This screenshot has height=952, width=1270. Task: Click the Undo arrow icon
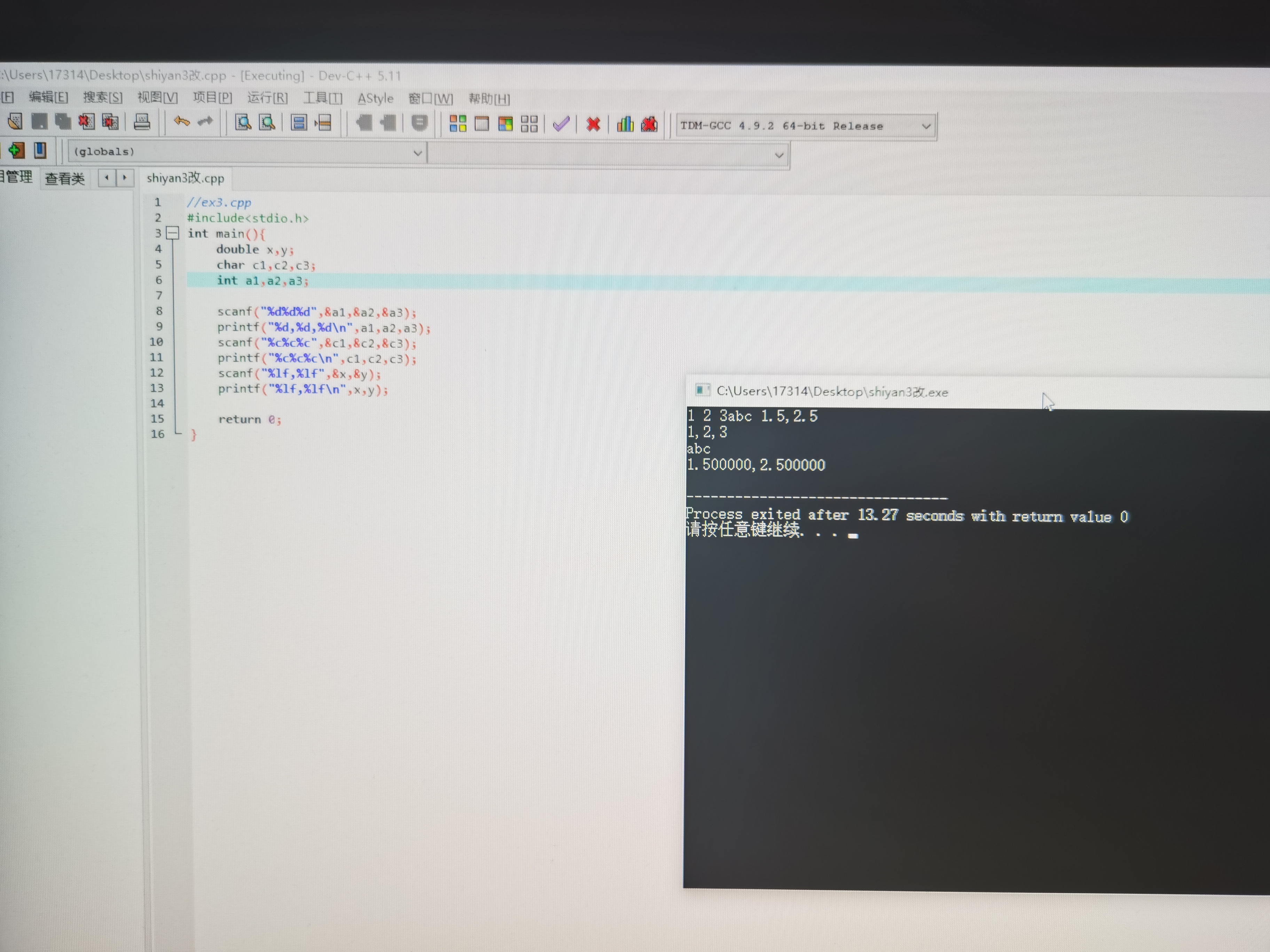coord(181,122)
